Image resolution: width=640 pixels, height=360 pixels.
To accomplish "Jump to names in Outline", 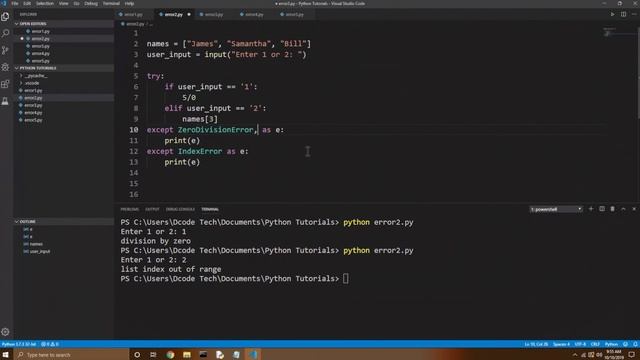I will (36, 244).
